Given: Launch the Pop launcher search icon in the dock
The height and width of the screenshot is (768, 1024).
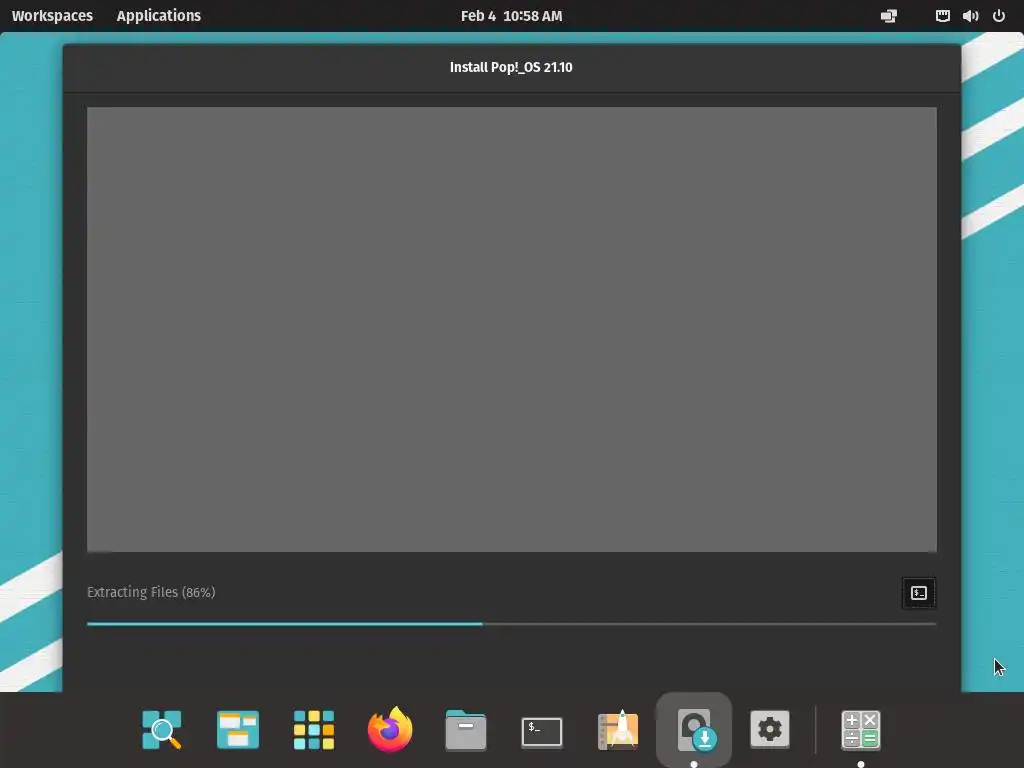Looking at the screenshot, I should tap(161, 729).
